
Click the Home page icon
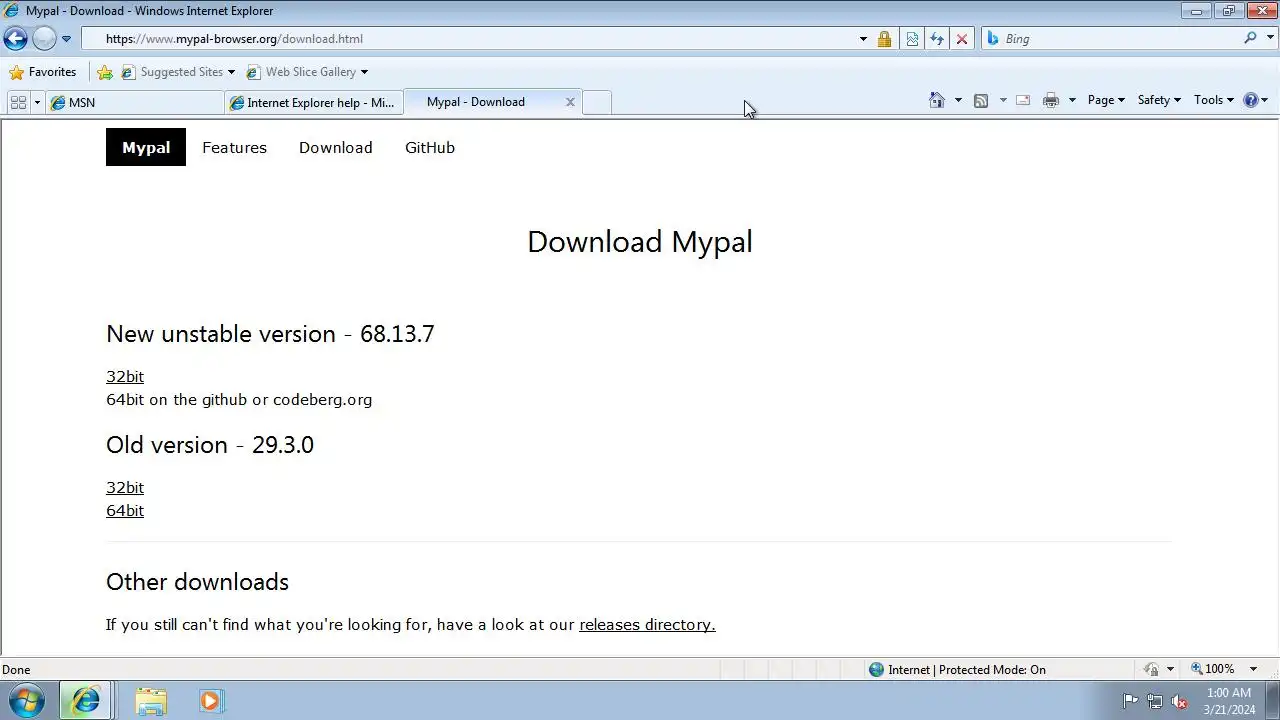coord(937,100)
